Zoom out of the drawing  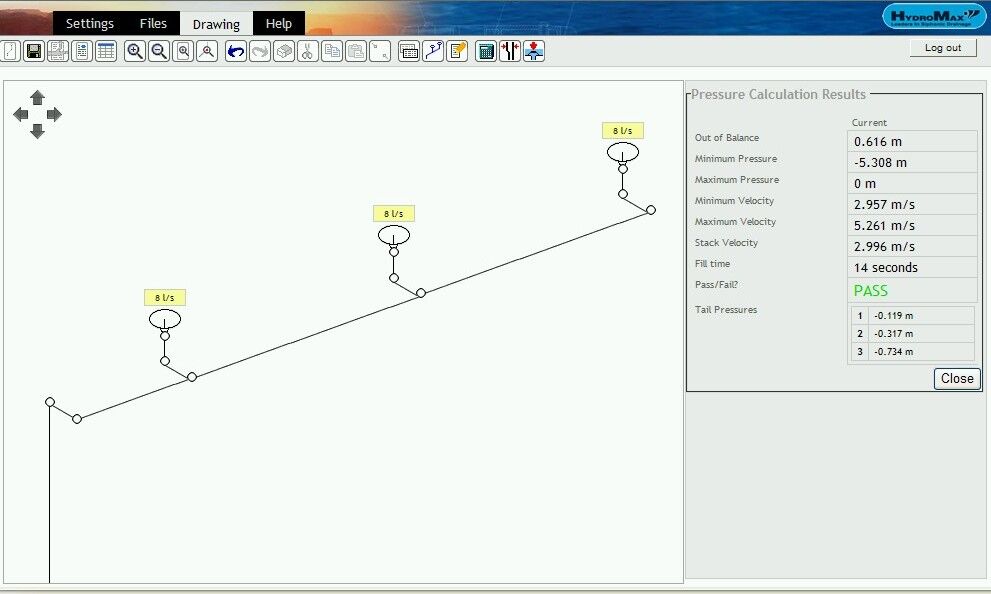coord(158,51)
